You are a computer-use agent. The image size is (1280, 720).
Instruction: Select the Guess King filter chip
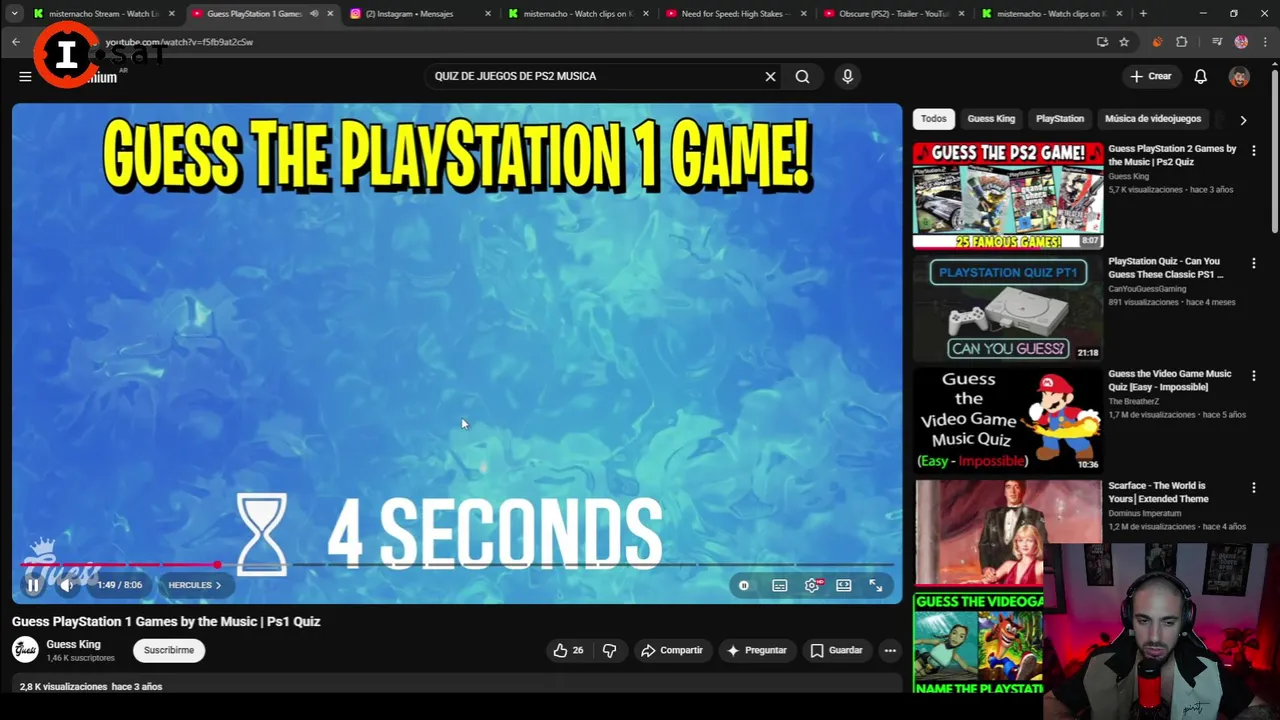pos(991,119)
